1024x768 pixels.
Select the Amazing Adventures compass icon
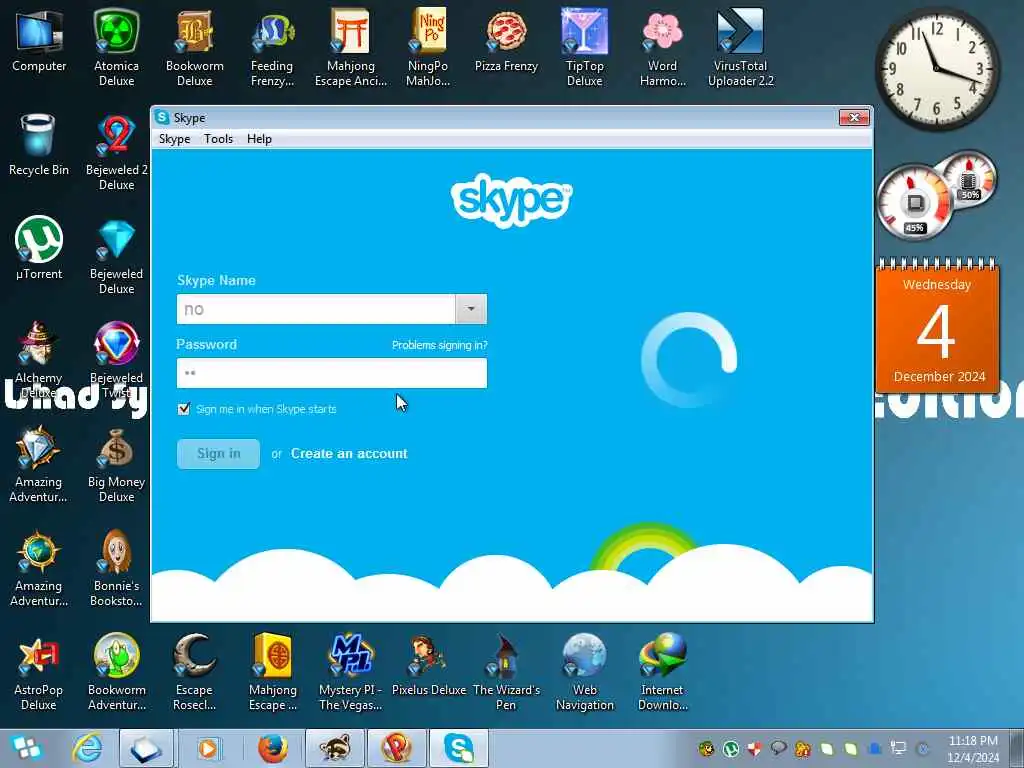coord(38,568)
